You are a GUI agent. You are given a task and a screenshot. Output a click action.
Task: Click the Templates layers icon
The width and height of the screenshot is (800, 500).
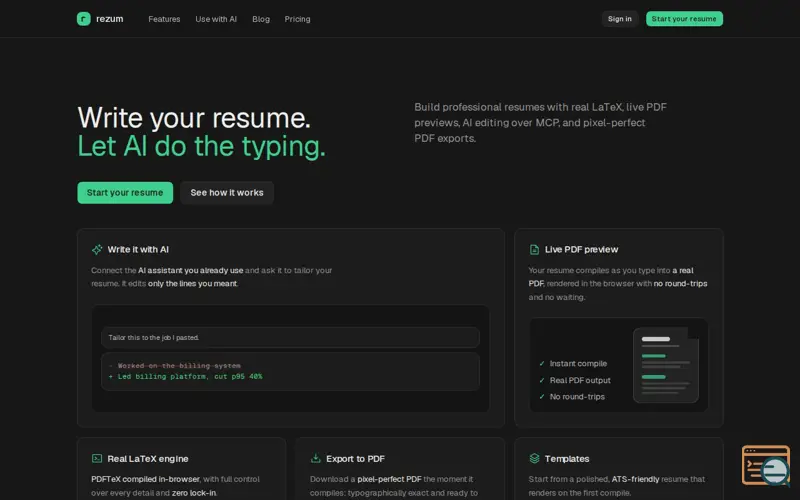tap(534, 458)
